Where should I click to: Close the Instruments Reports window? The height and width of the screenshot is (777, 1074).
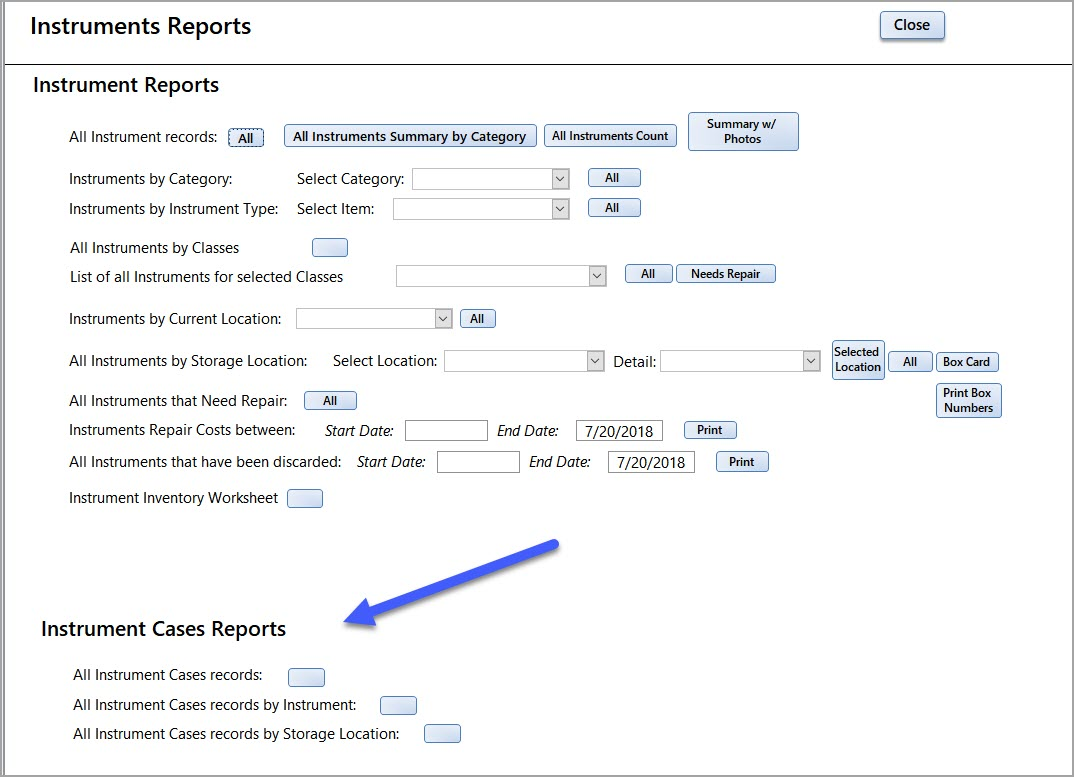click(x=911, y=26)
